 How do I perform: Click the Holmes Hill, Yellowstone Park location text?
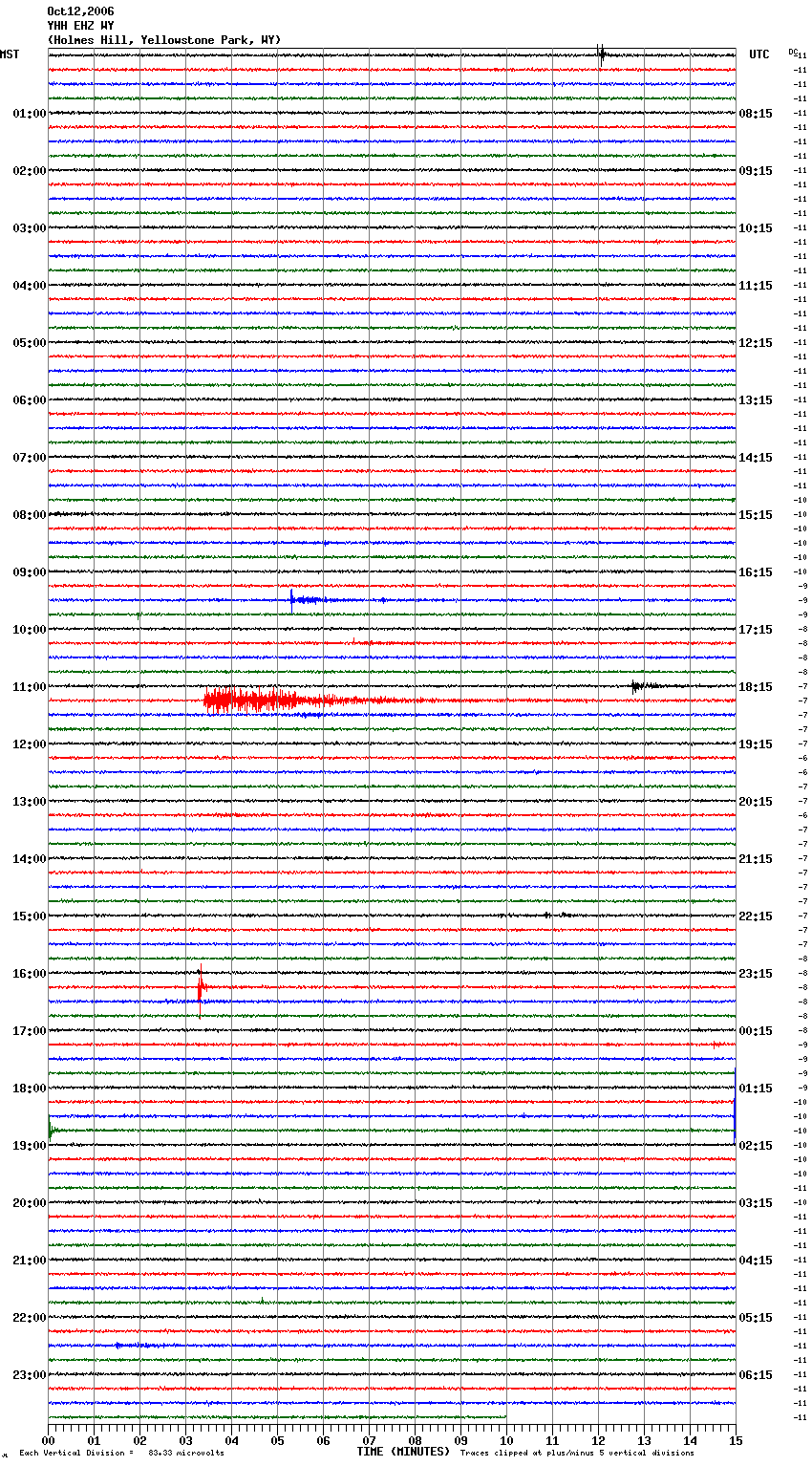coord(164,40)
